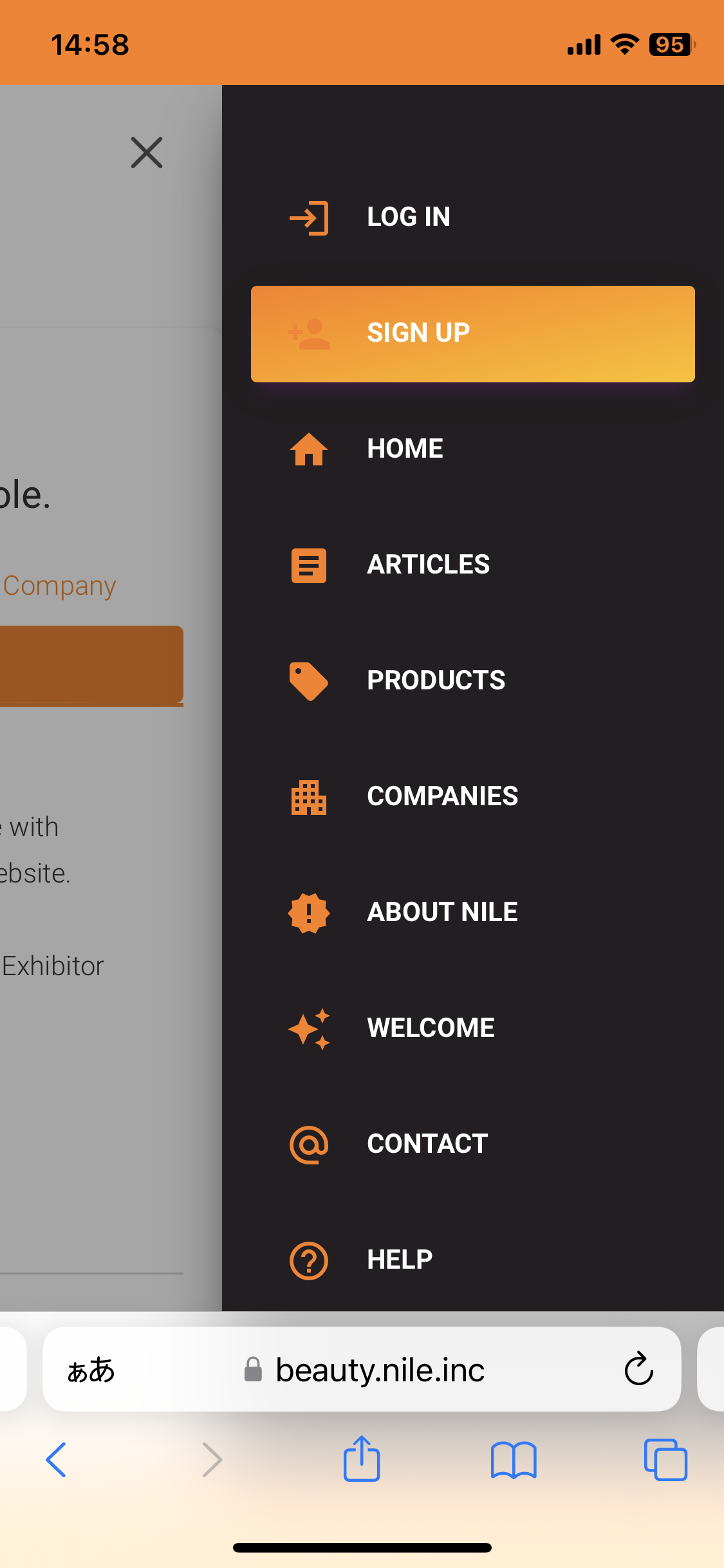Open the Safari tabs overview
This screenshot has height=1568, width=724.
tap(665, 1460)
